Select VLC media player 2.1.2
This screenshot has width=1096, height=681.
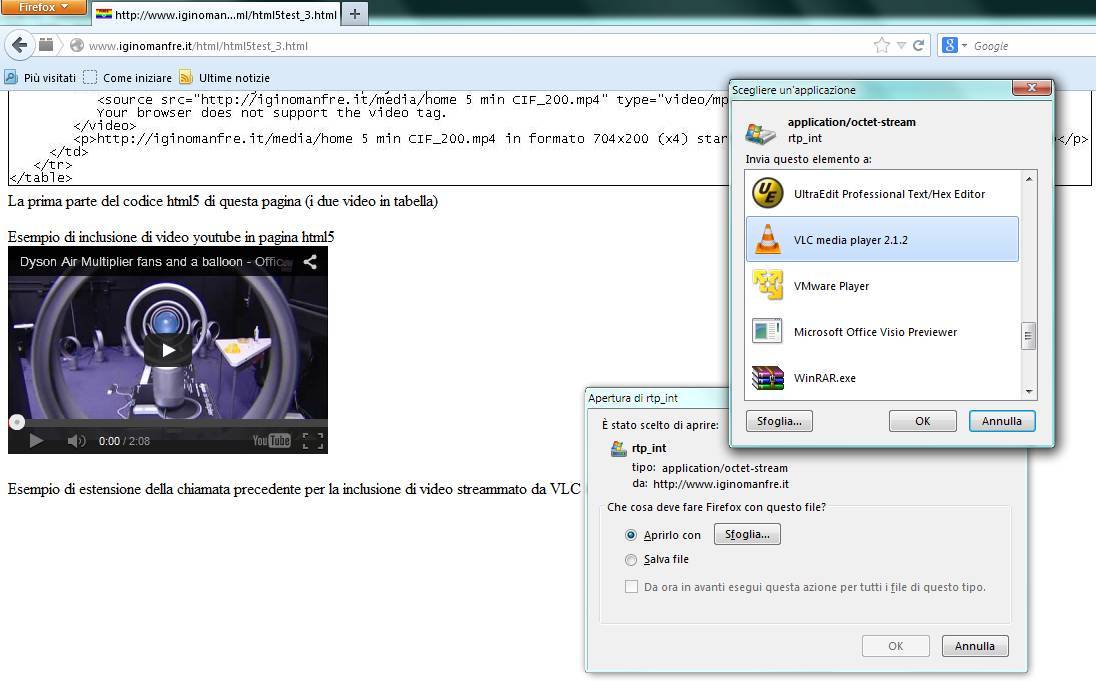(x=882, y=239)
